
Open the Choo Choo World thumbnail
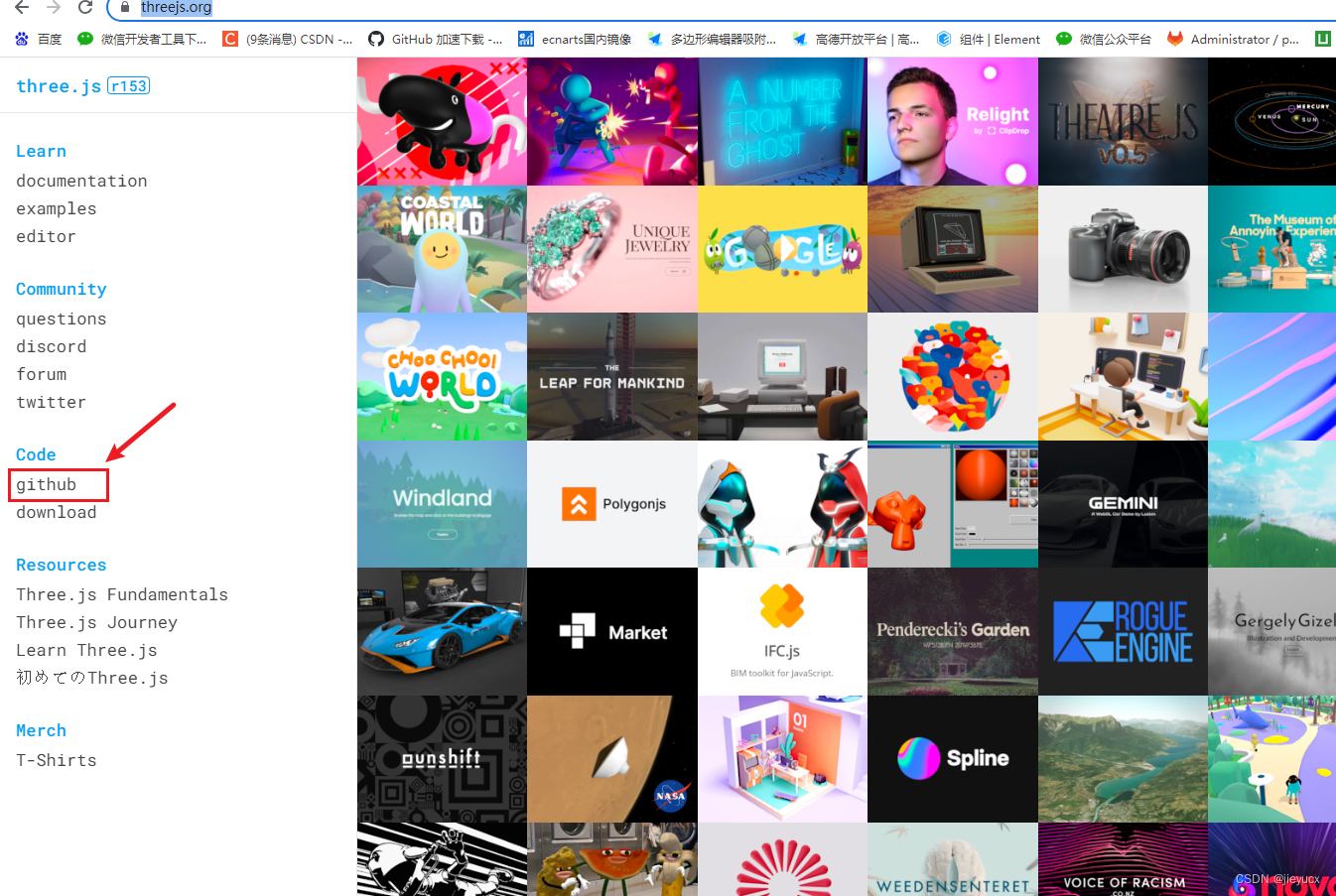click(x=442, y=376)
